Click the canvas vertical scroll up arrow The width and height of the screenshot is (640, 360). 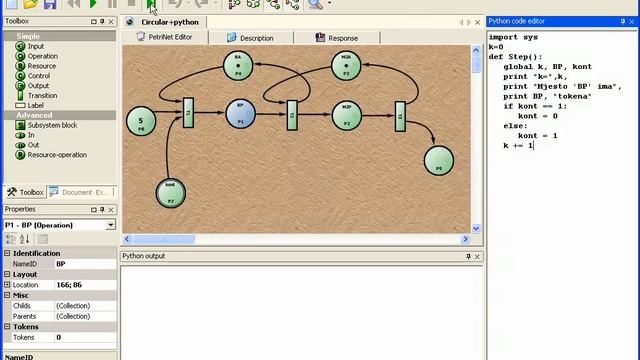pyautogui.click(x=476, y=50)
